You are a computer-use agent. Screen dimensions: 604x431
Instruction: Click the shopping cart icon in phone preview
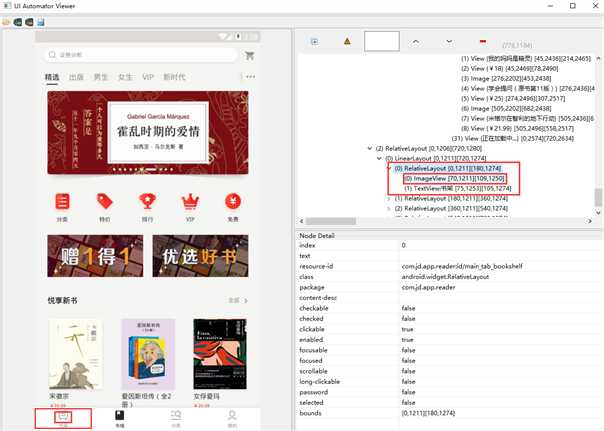pos(249,55)
